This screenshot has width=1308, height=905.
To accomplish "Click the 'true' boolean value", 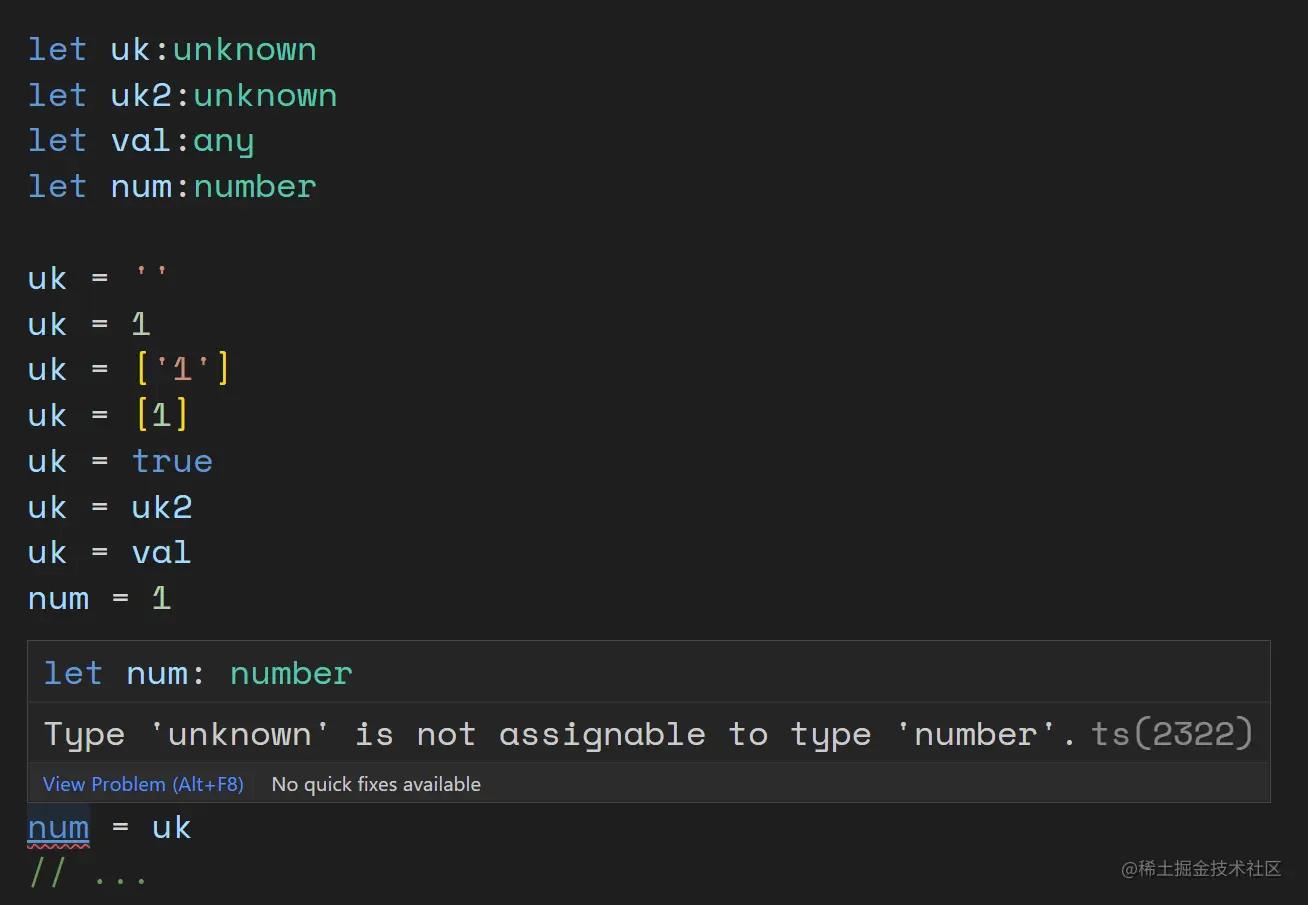I will (172, 461).
